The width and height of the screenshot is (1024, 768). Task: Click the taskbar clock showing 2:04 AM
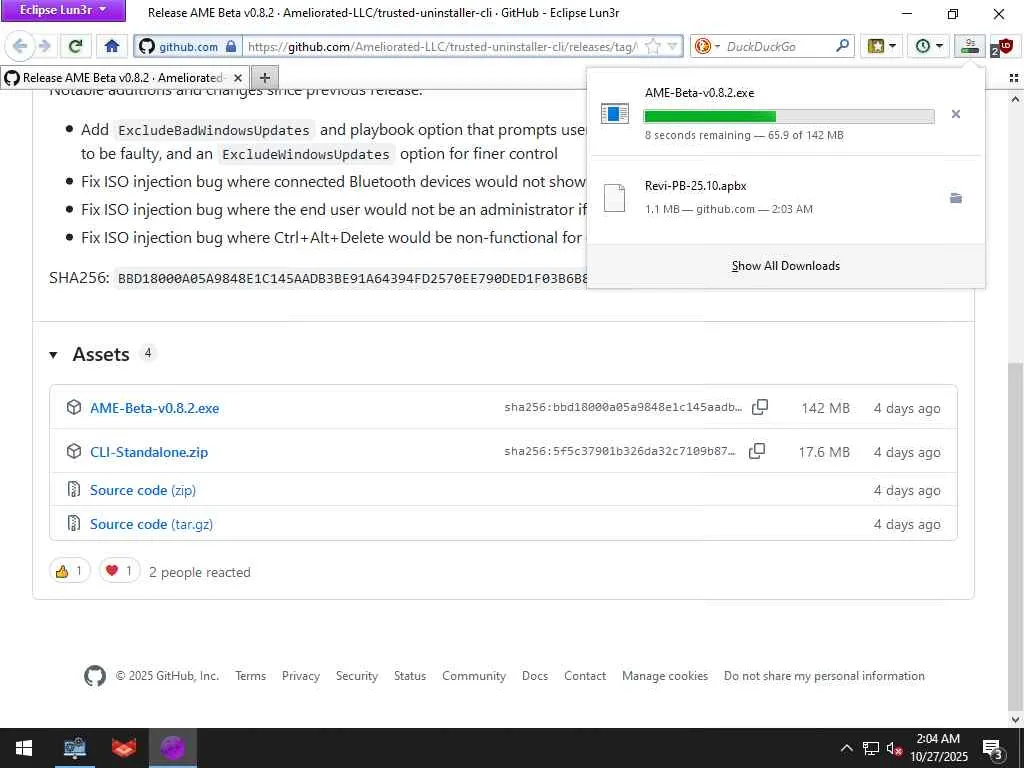tap(938, 748)
